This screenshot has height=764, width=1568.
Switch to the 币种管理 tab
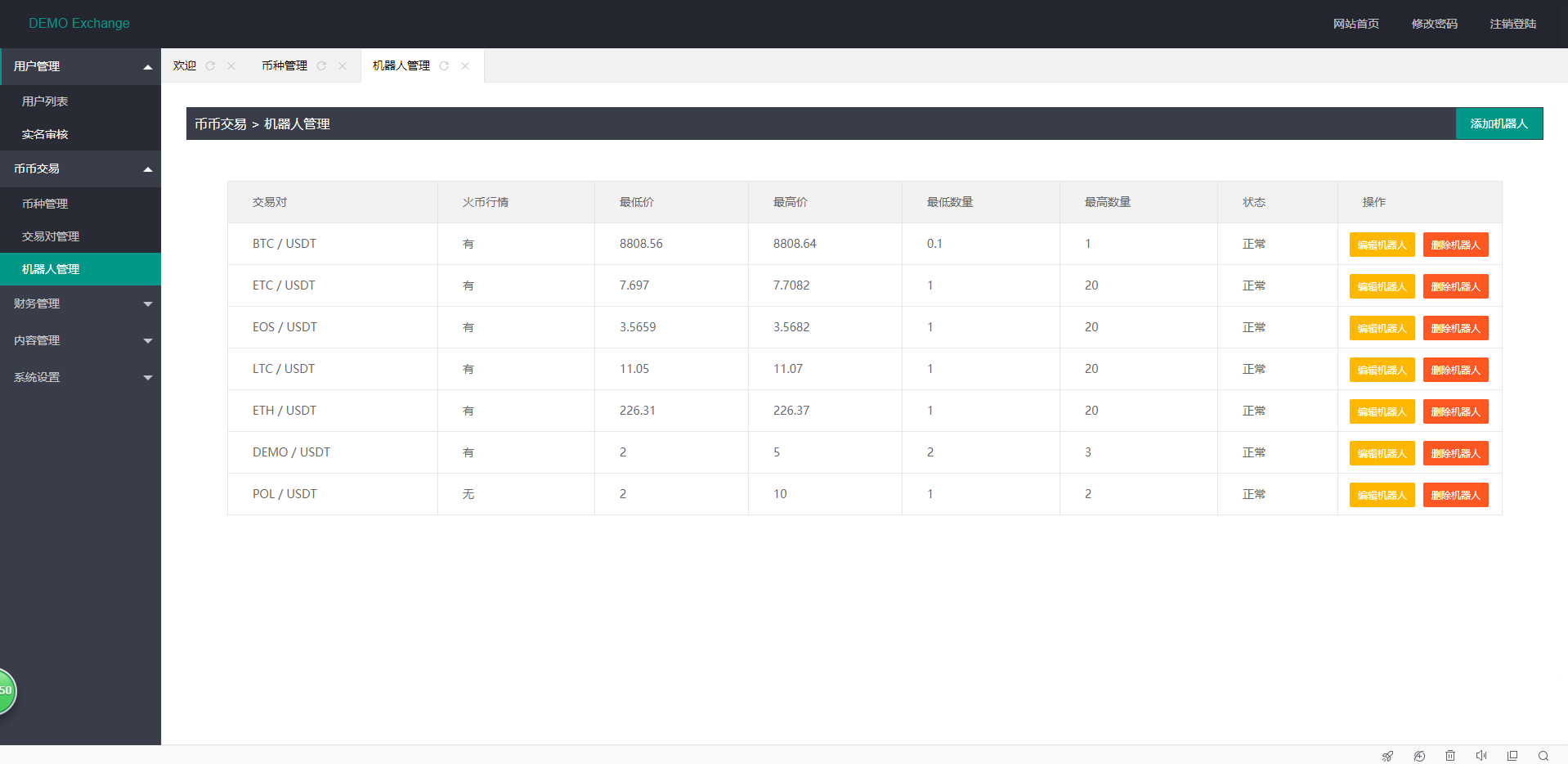click(284, 66)
